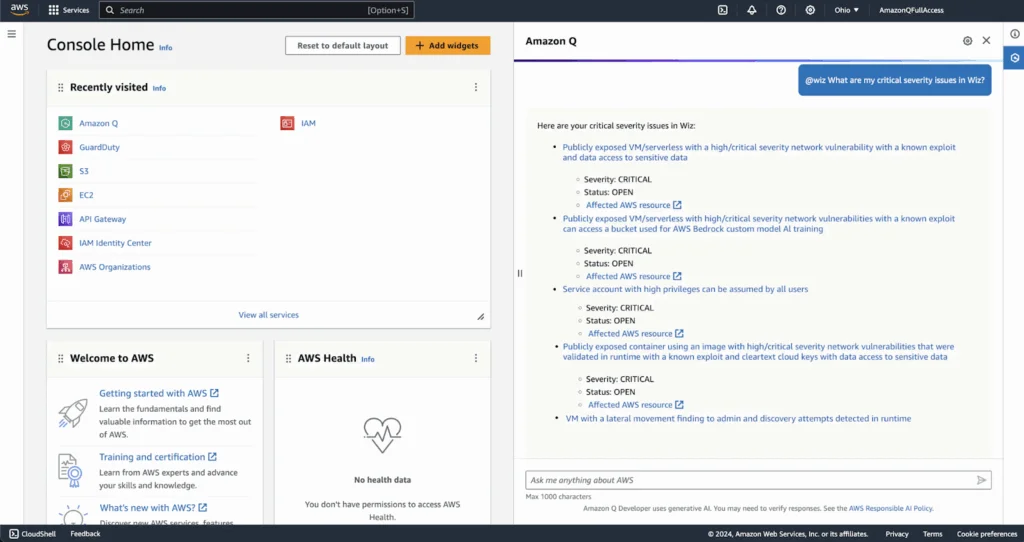Open GuardDuty link in Recently visited

pyautogui.click(x=99, y=147)
